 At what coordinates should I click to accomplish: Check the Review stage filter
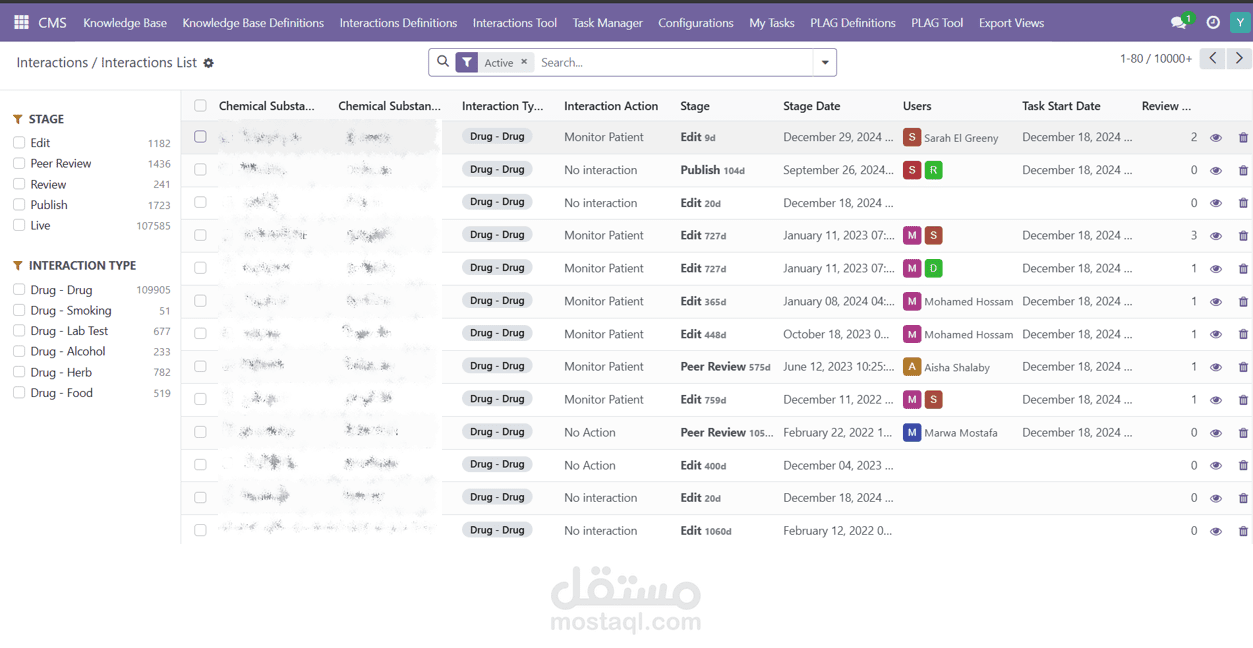pos(19,184)
